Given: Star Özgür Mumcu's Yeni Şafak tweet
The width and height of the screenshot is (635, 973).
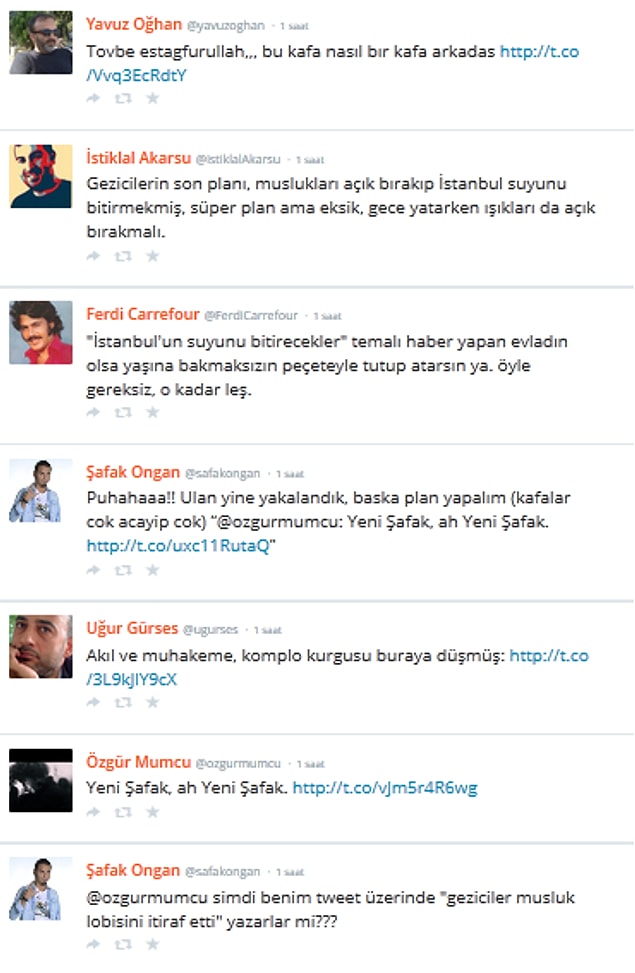Looking at the screenshot, I should [153, 812].
